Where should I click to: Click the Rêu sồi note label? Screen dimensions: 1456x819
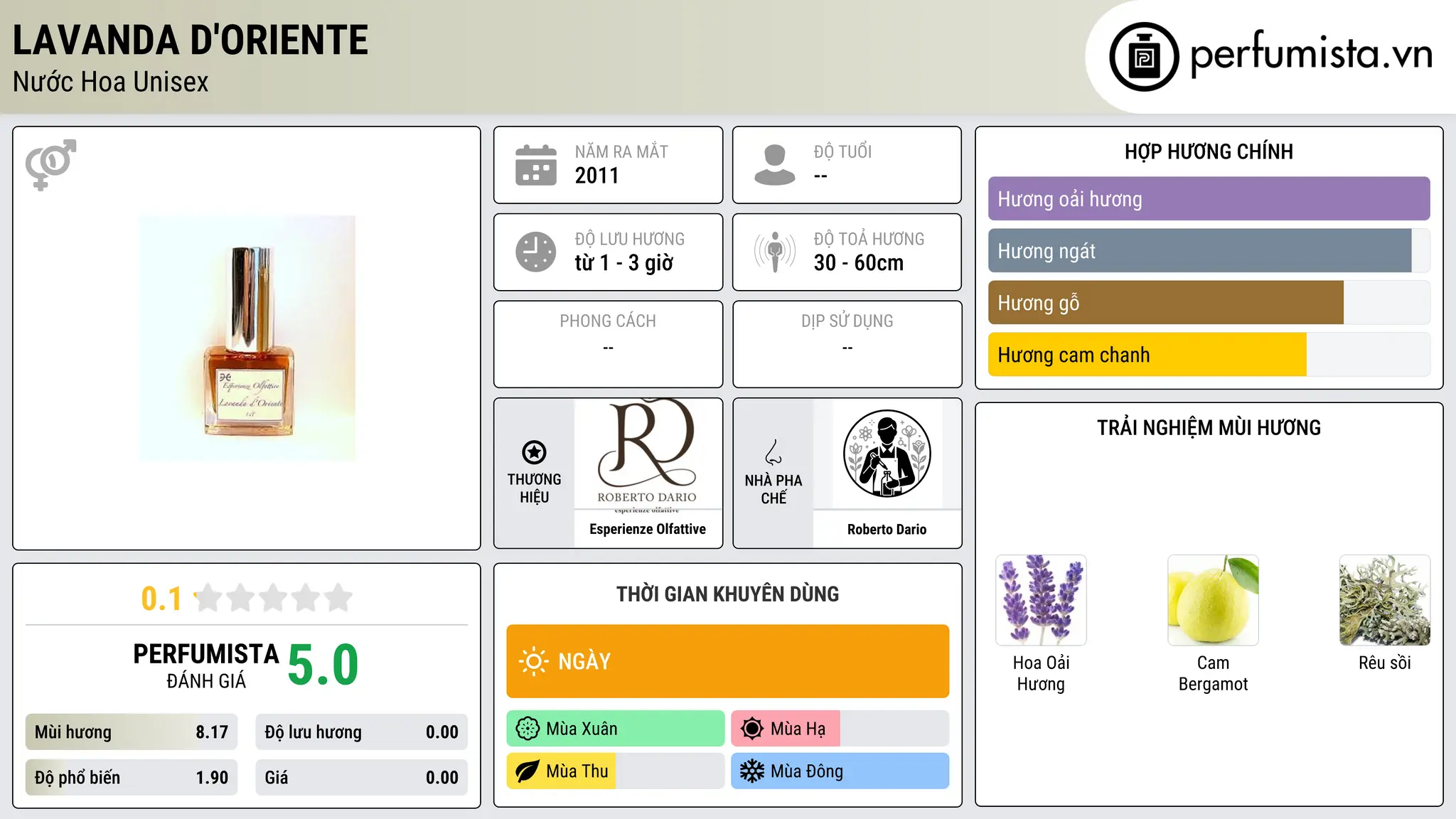1385,663
